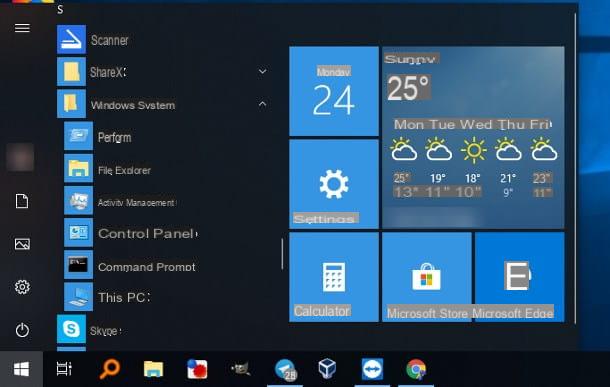This screenshot has height=387, width=610.
Task: Open Documents from Start sidebar
Action: tap(22, 201)
